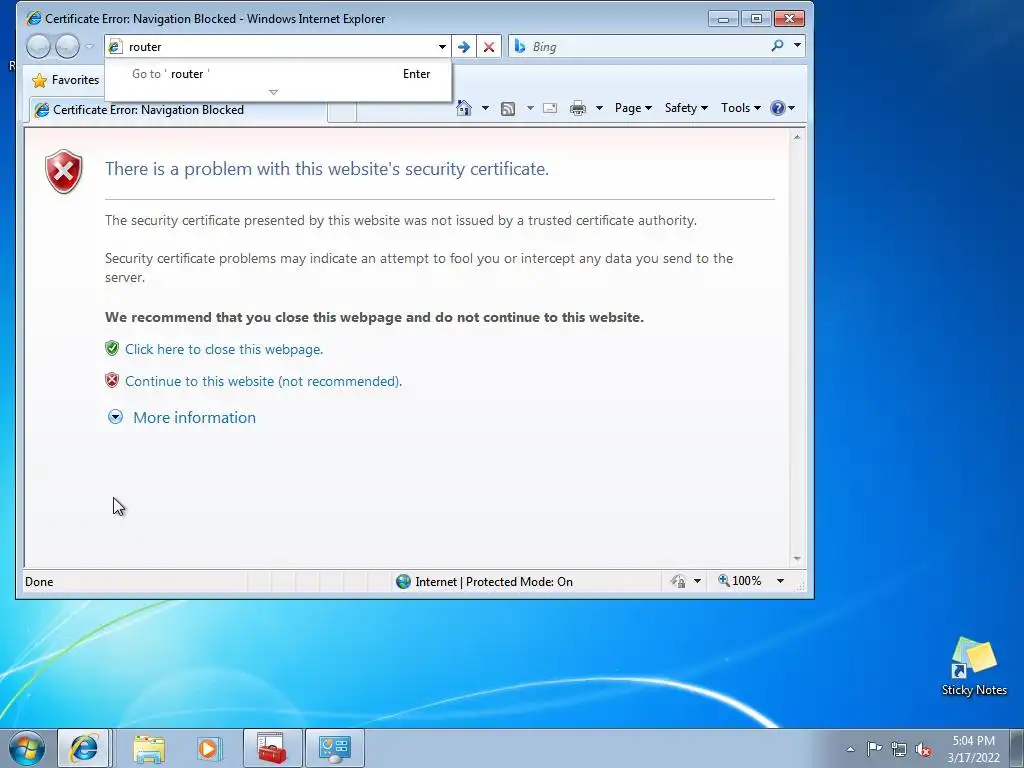Click the Forward navigation button
The image size is (1024, 768).
point(67,46)
